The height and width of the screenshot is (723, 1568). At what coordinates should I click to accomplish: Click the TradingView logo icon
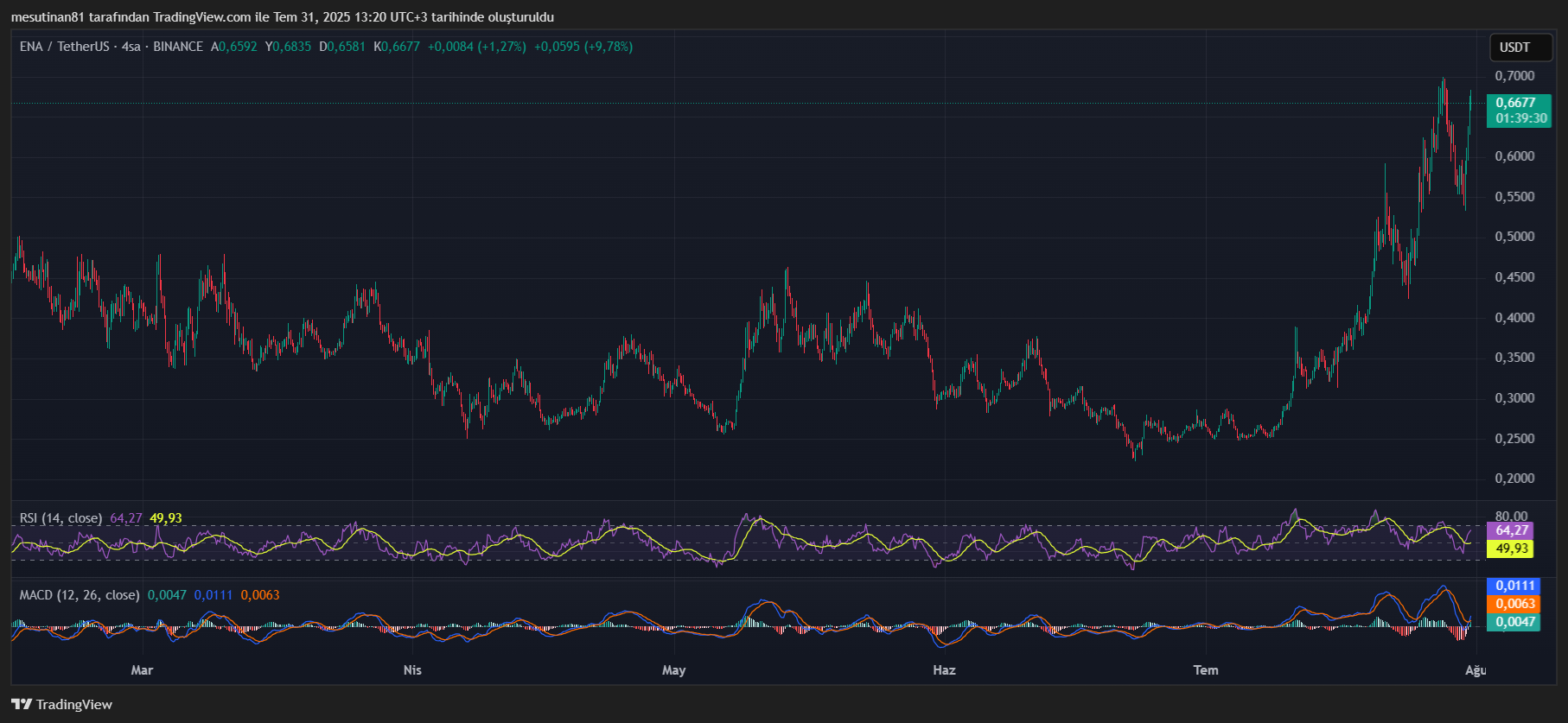coord(22,704)
